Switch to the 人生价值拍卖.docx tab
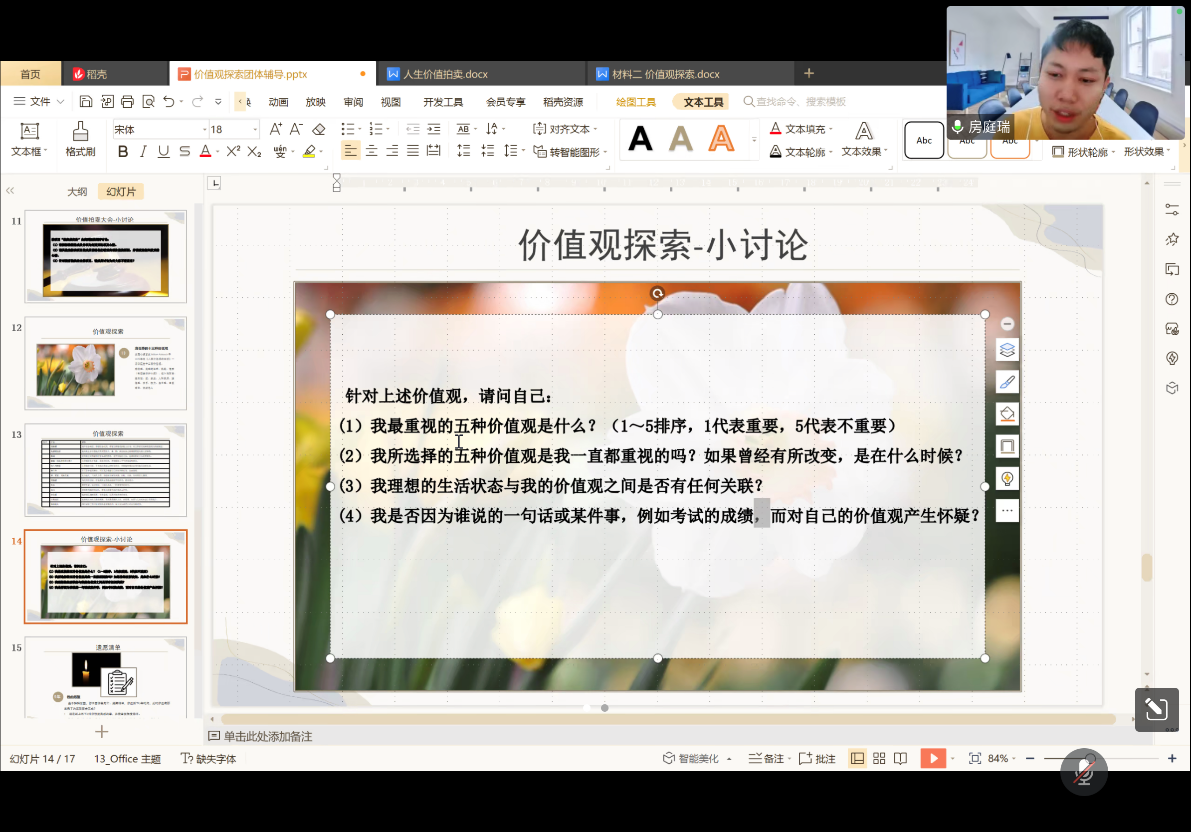 tap(444, 74)
